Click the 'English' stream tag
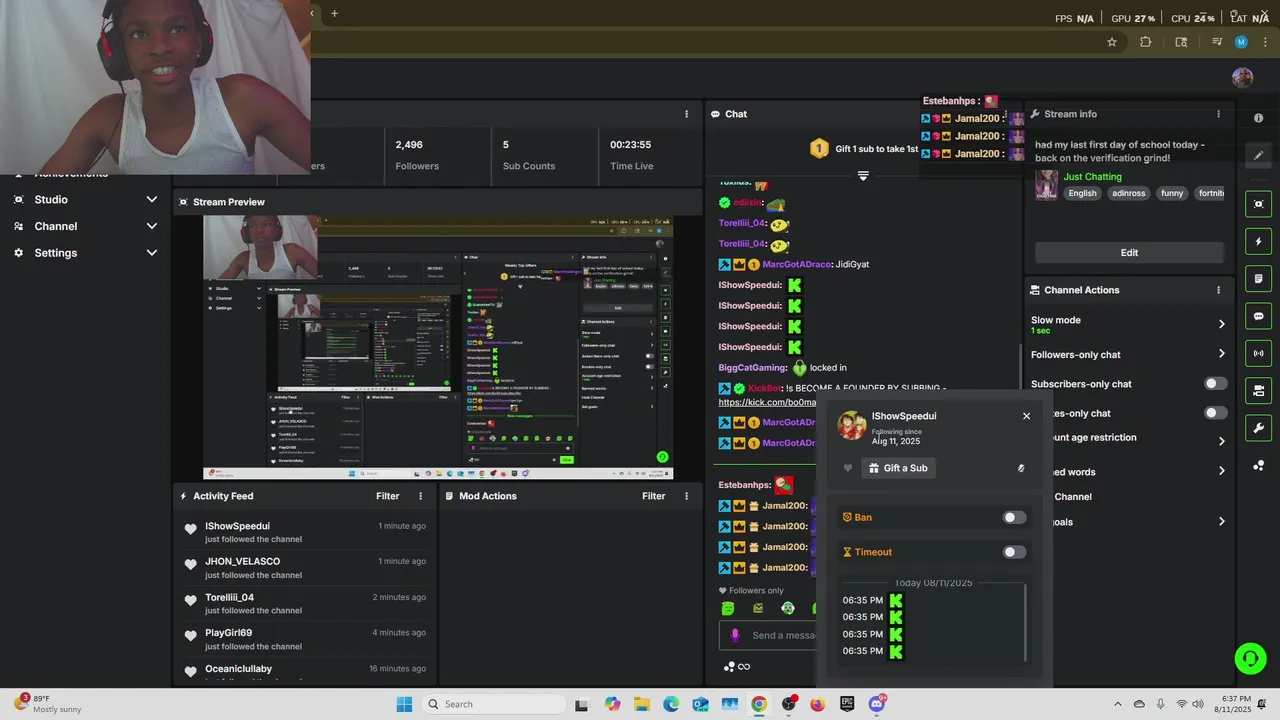The image size is (1280, 720). (x=1082, y=193)
